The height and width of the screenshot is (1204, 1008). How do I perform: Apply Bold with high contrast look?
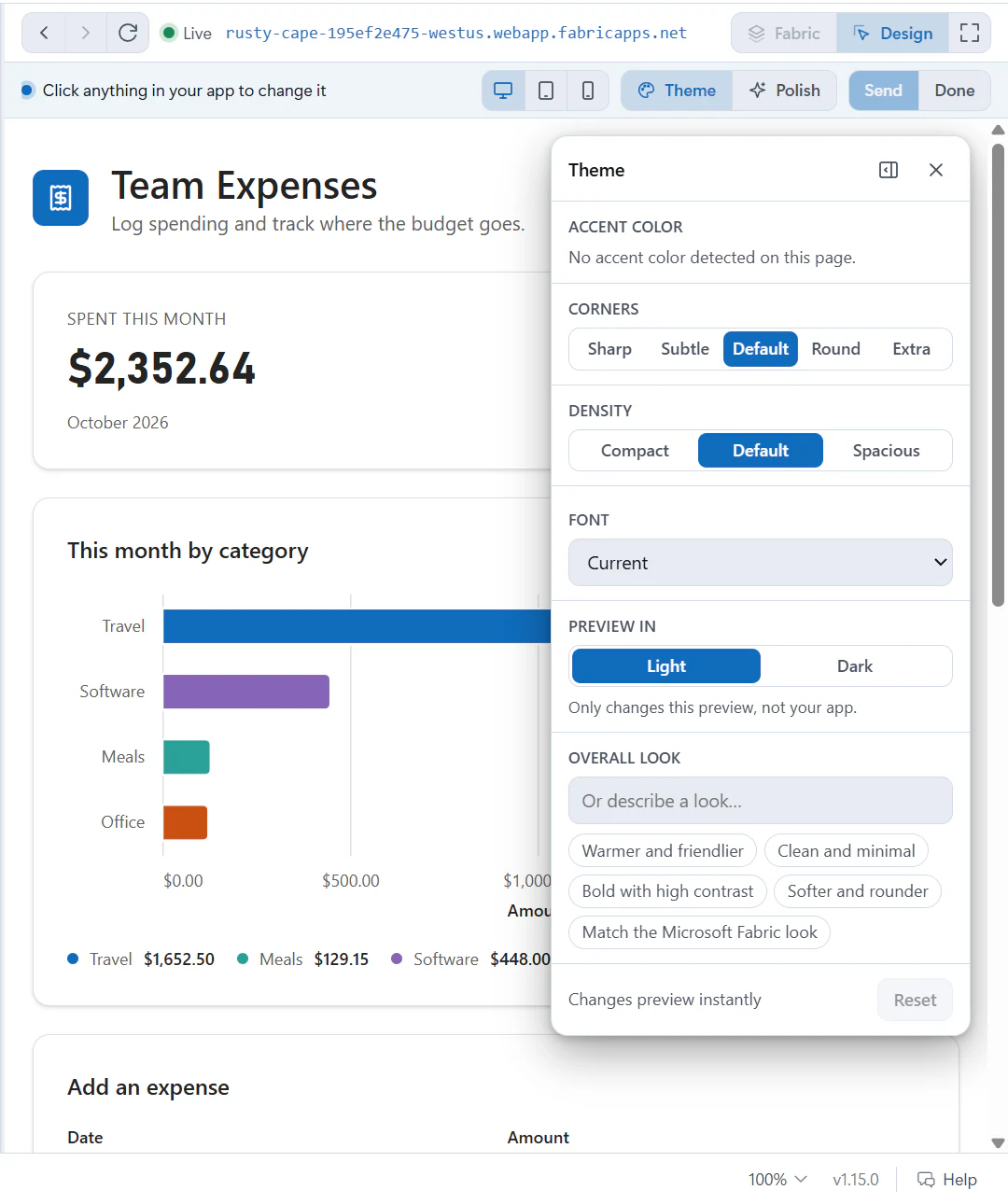pyautogui.click(x=667, y=891)
